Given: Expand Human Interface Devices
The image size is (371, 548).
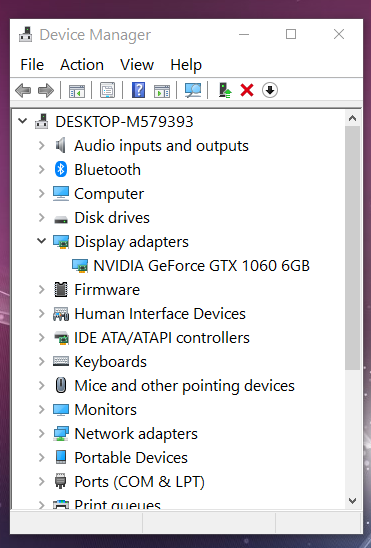Looking at the screenshot, I should click(x=42, y=313).
